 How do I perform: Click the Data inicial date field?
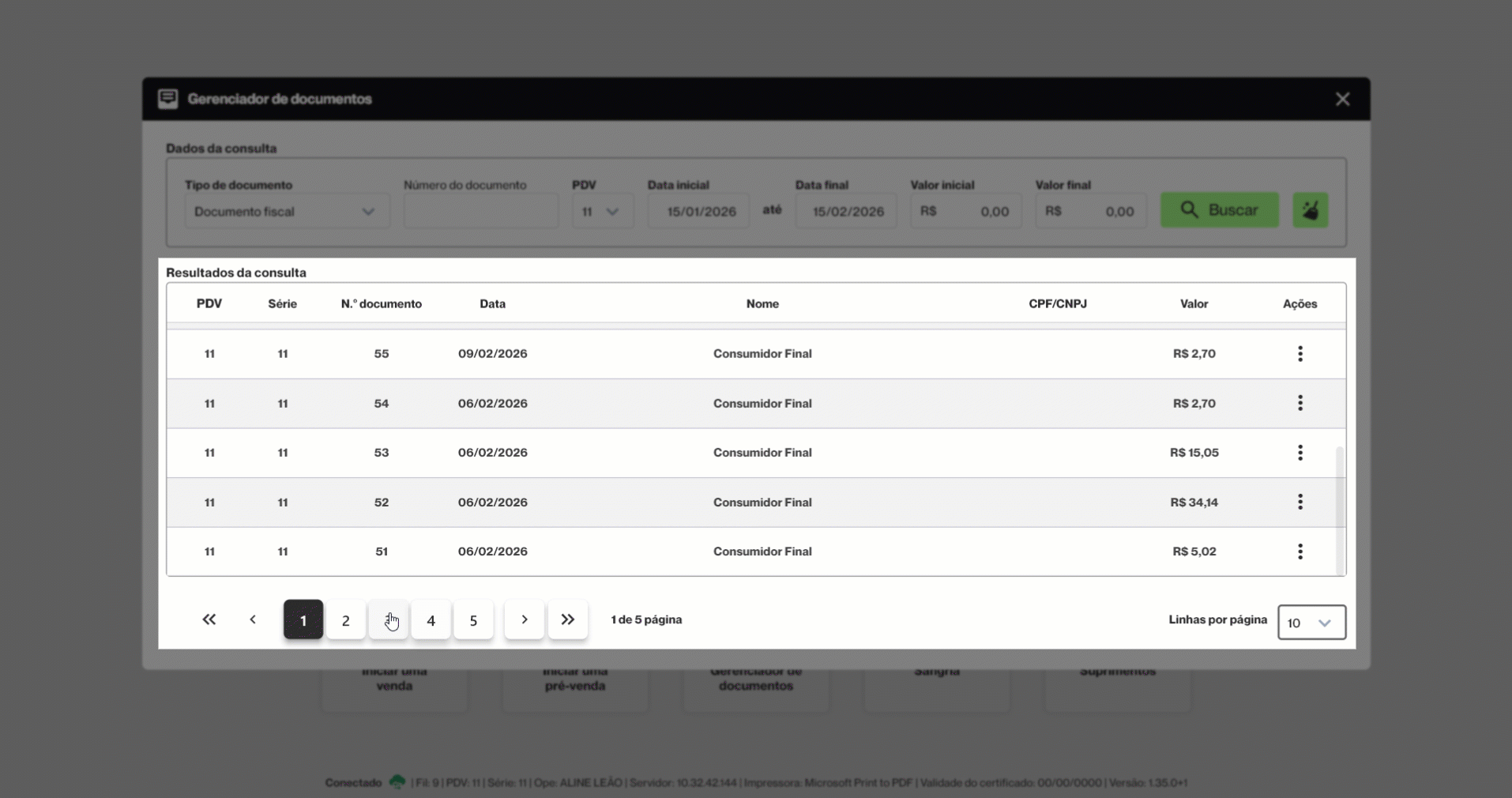click(x=698, y=212)
